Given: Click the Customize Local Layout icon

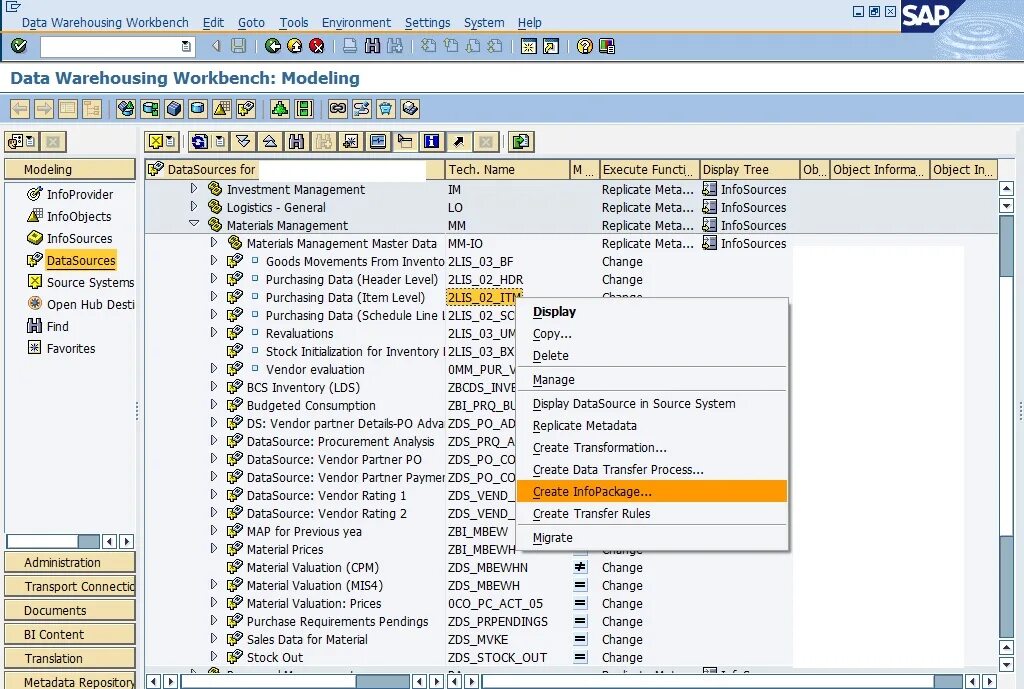Looking at the screenshot, I should tap(607, 46).
